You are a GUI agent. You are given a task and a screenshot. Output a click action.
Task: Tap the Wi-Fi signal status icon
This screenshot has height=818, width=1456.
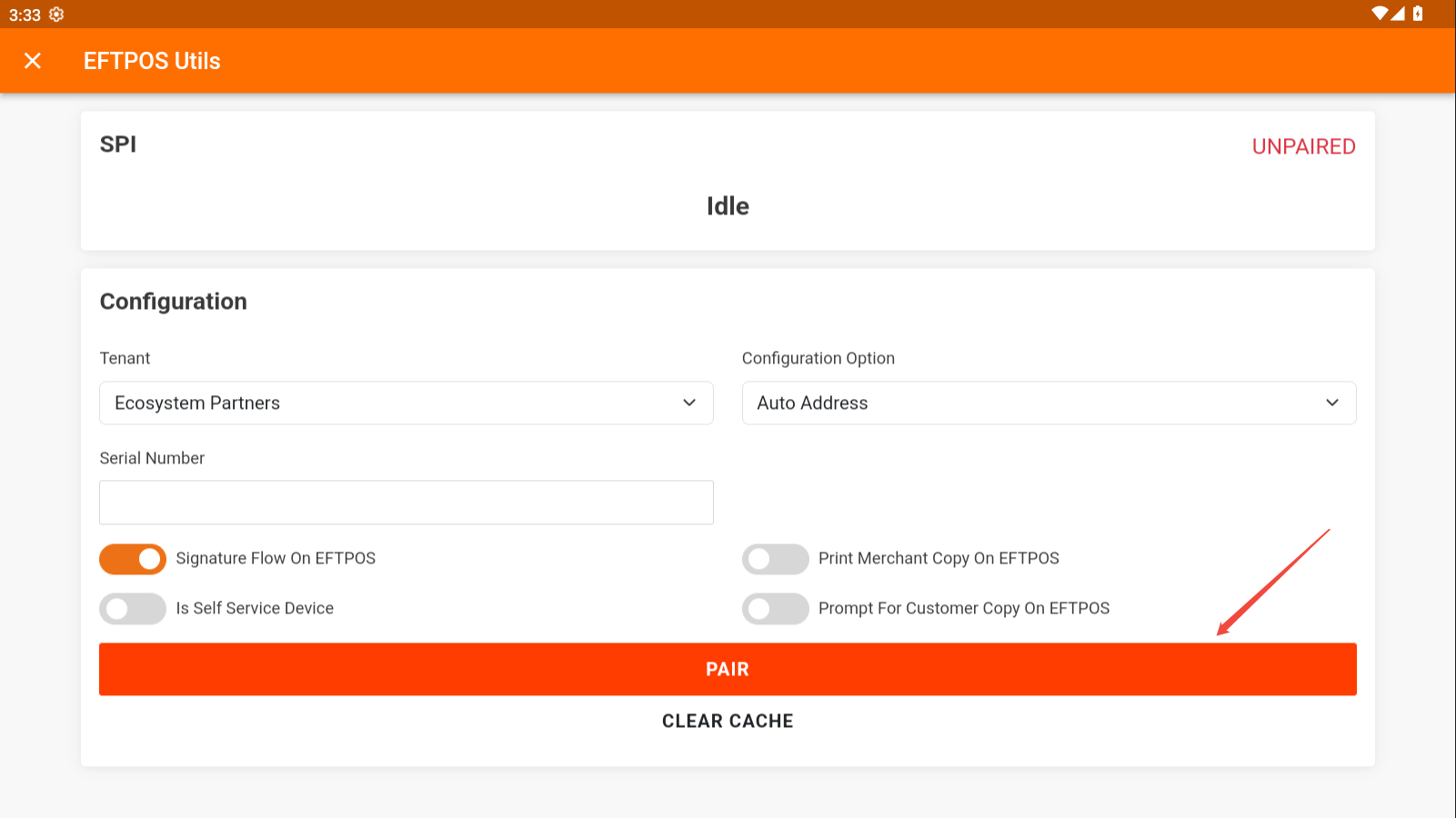[x=1380, y=14]
